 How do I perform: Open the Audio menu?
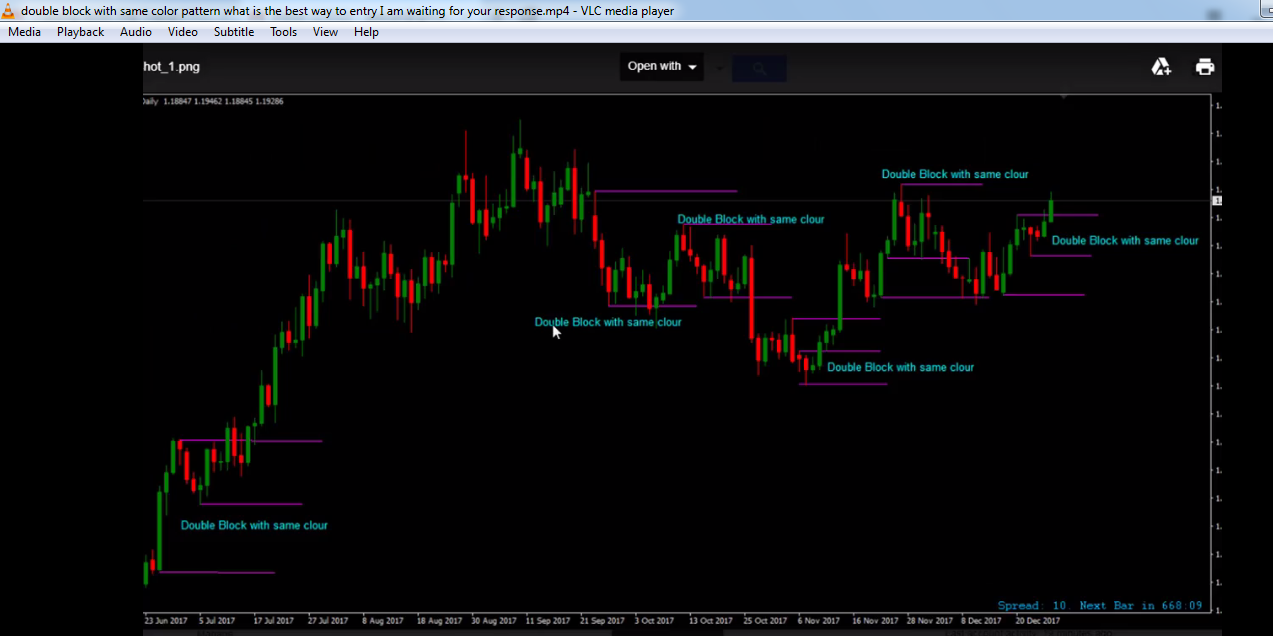(136, 32)
